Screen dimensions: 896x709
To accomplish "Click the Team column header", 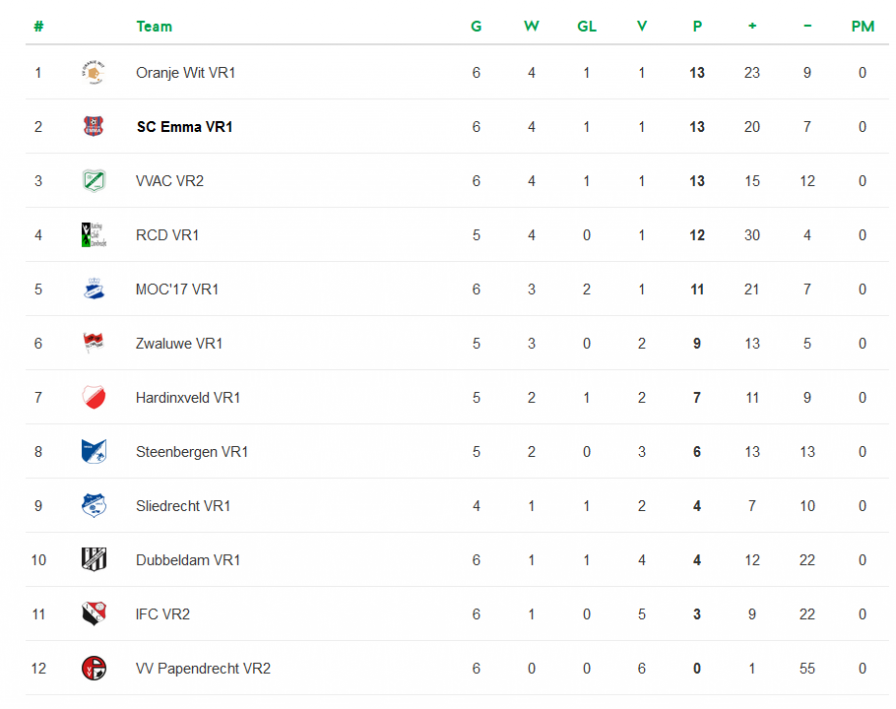I will pyautogui.click(x=154, y=26).
